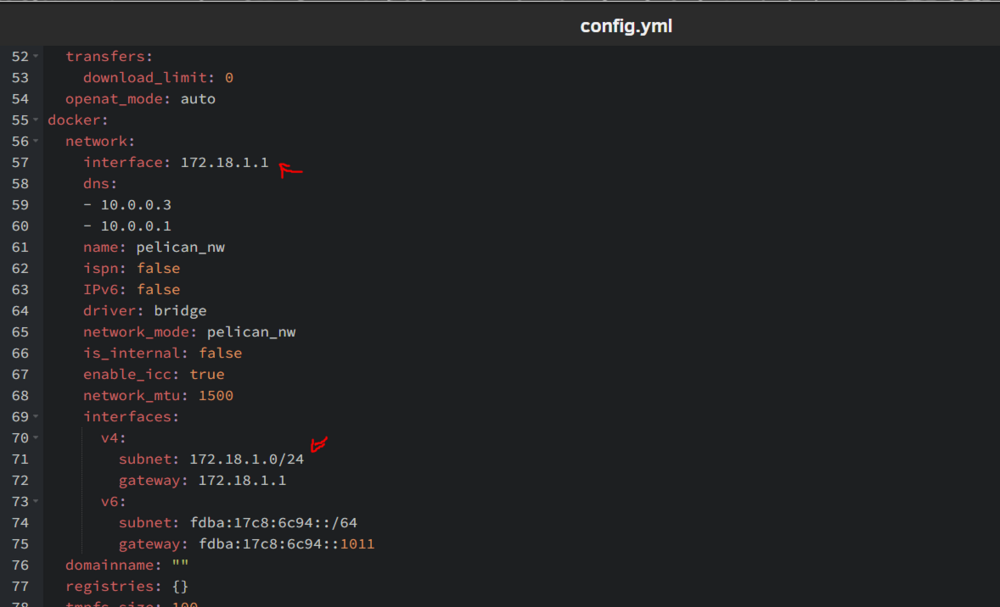Place cursor on subnet 172.18.1.0/24
The height and width of the screenshot is (607, 1000).
point(247,459)
